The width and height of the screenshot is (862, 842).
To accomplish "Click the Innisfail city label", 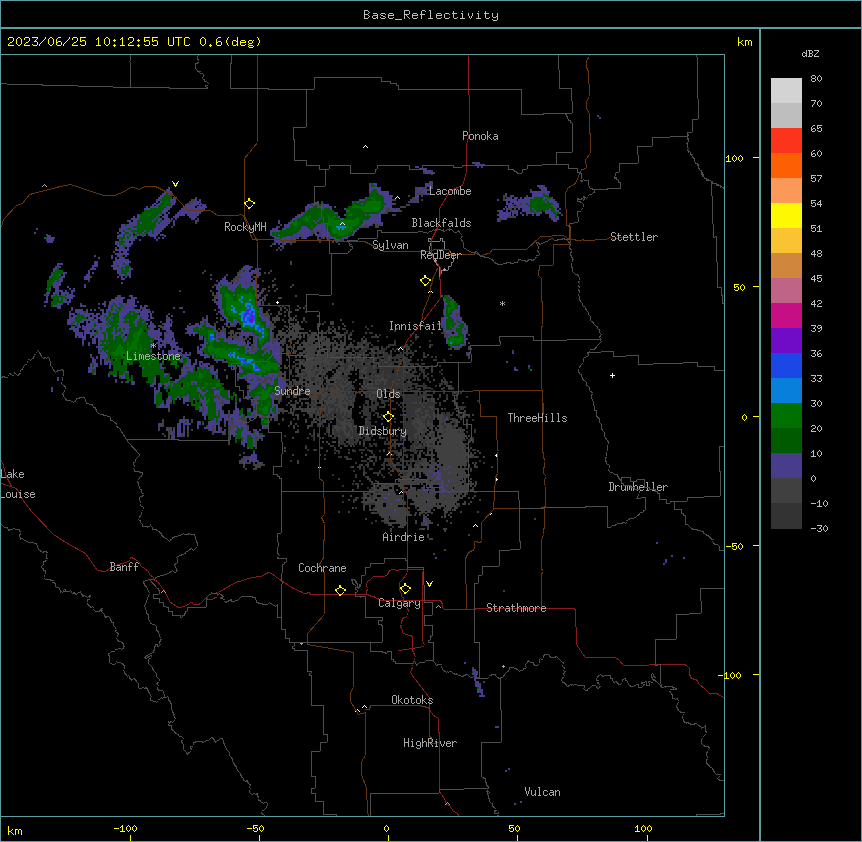I will pos(415,326).
